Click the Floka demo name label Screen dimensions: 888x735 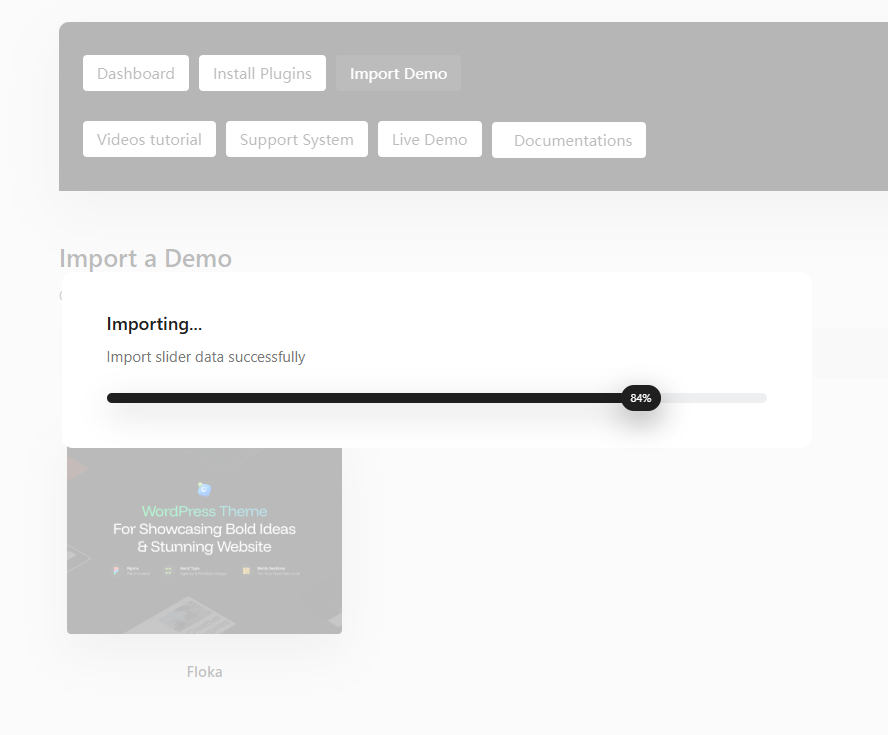click(x=204, y=672)
